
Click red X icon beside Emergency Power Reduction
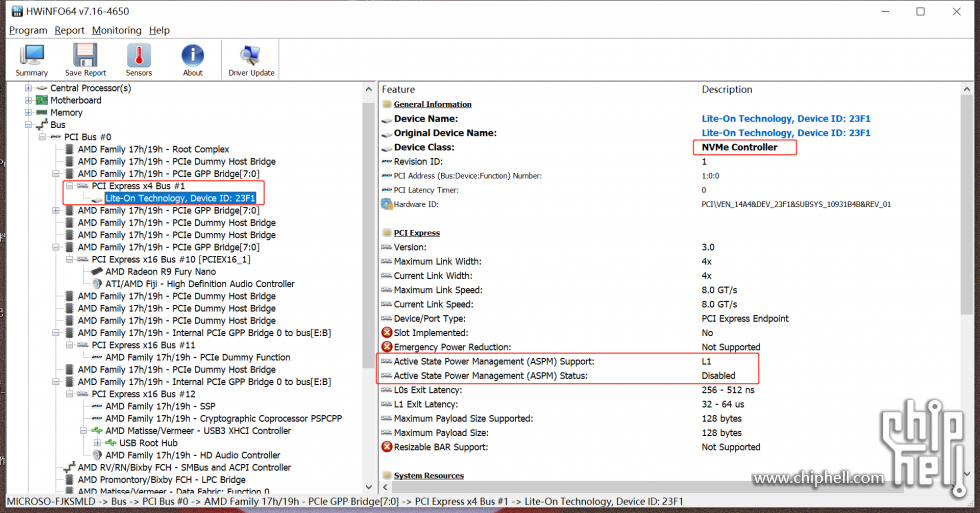[387, 347]
